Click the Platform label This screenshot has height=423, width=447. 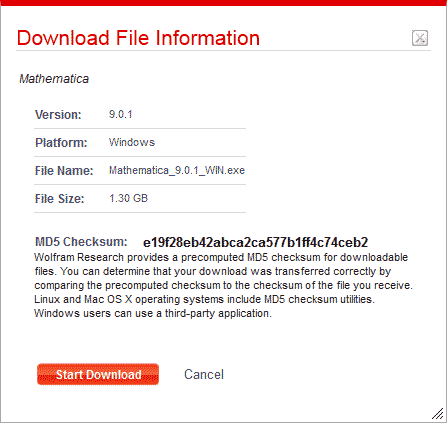[x=61, y=143]
